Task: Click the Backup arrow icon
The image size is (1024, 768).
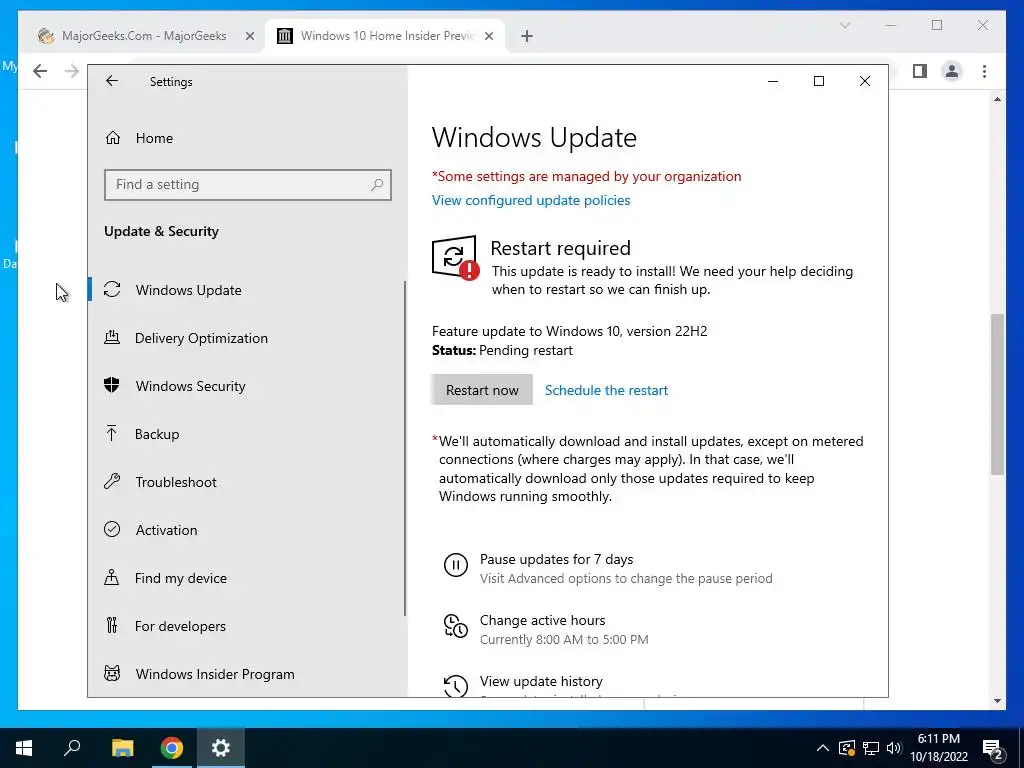Action: point(112,434)
